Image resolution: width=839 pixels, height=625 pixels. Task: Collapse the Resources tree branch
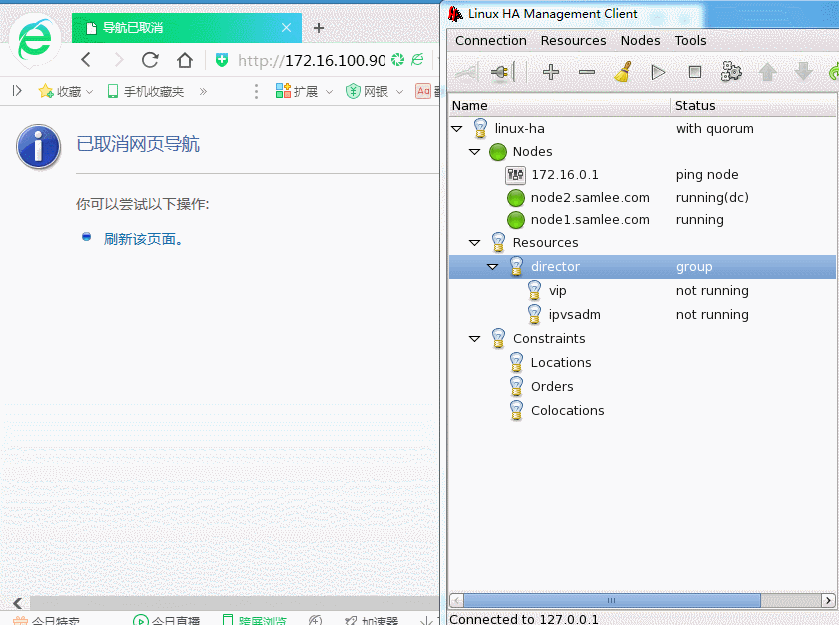475,243
